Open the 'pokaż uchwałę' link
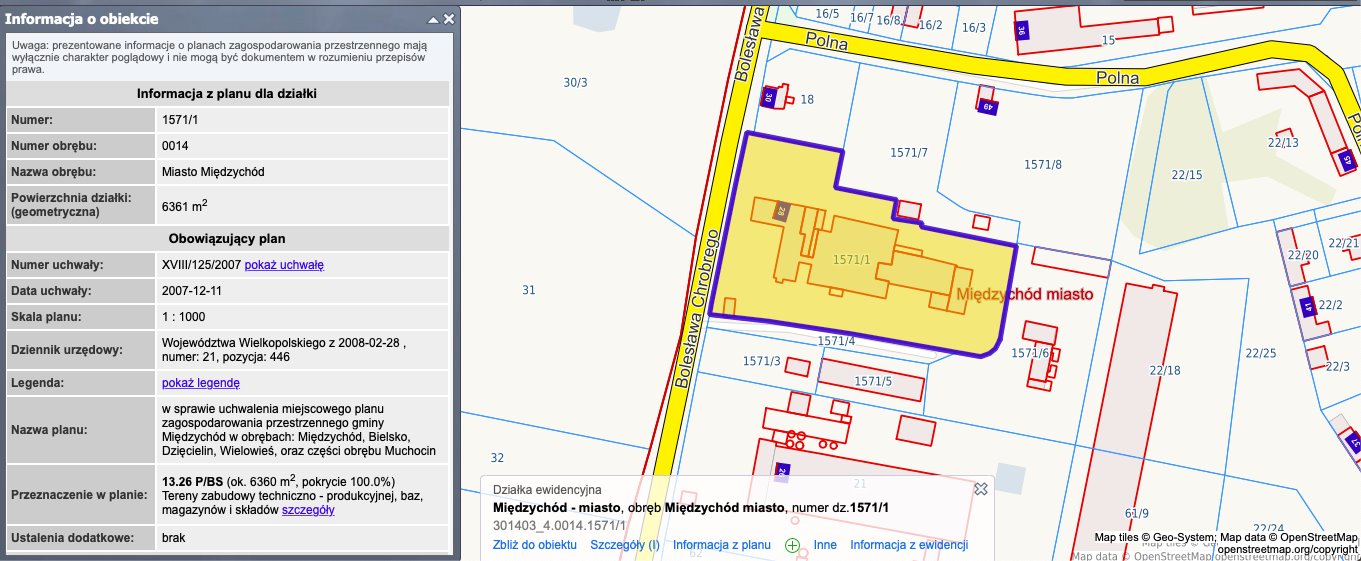The image size is (1361, 561). pyautogui.click(x=284, y=265)
